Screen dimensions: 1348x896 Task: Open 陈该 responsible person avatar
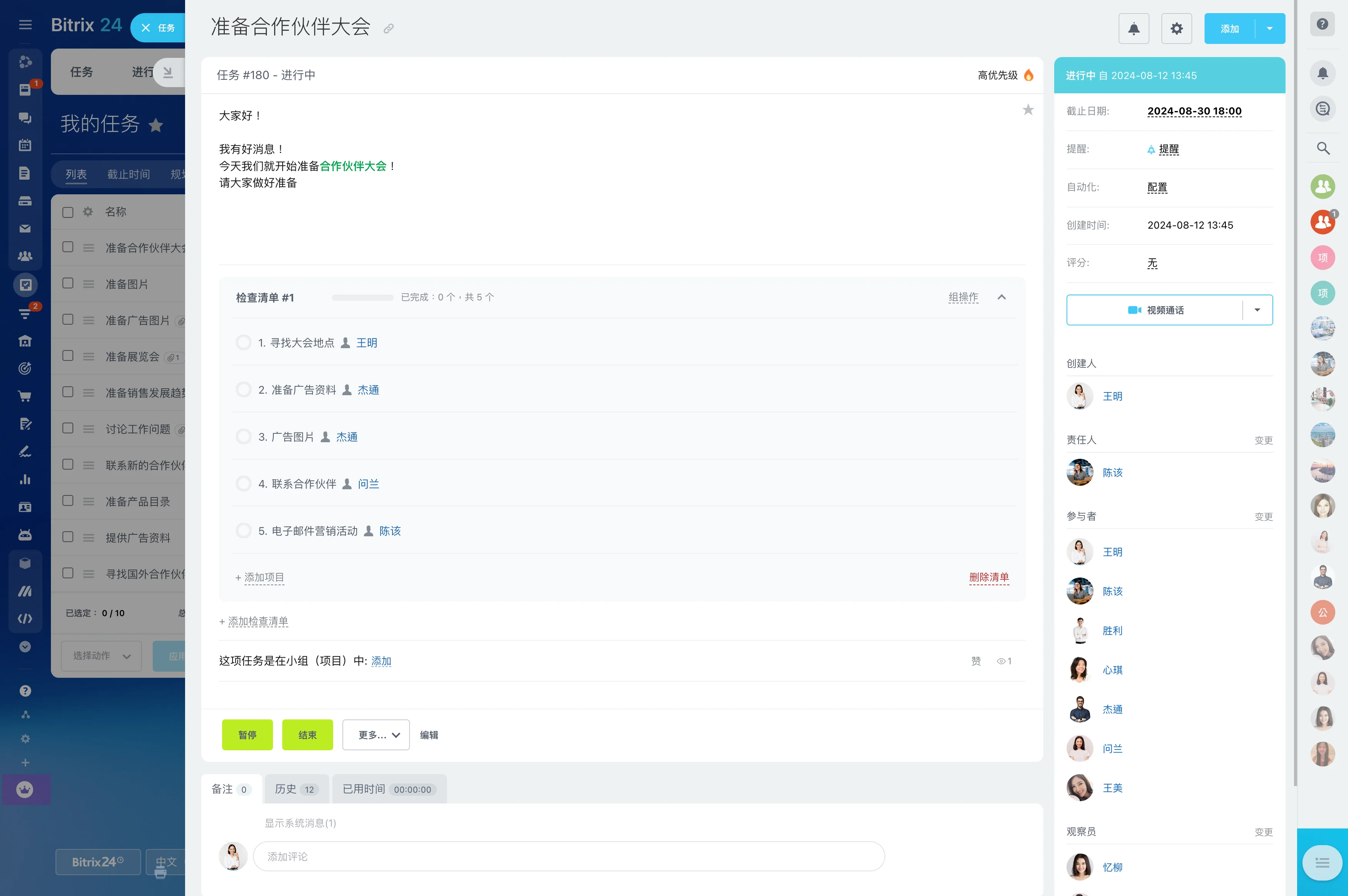click(1079, 473)
